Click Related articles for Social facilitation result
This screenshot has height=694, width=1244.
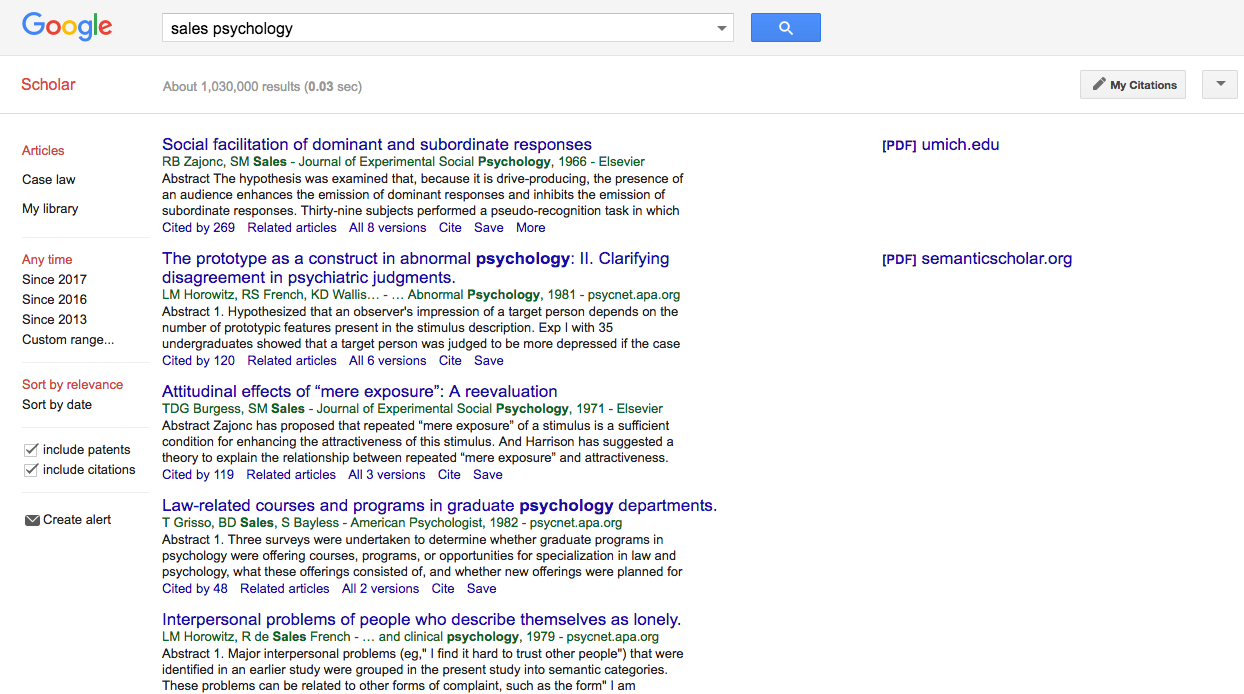point(292,228)
